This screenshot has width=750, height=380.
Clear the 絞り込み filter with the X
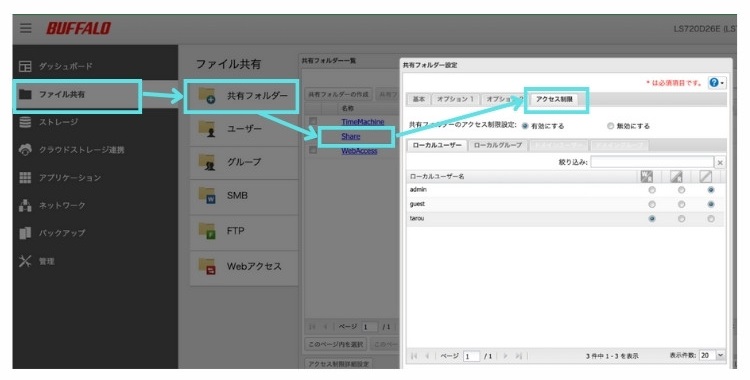[720, 162]
